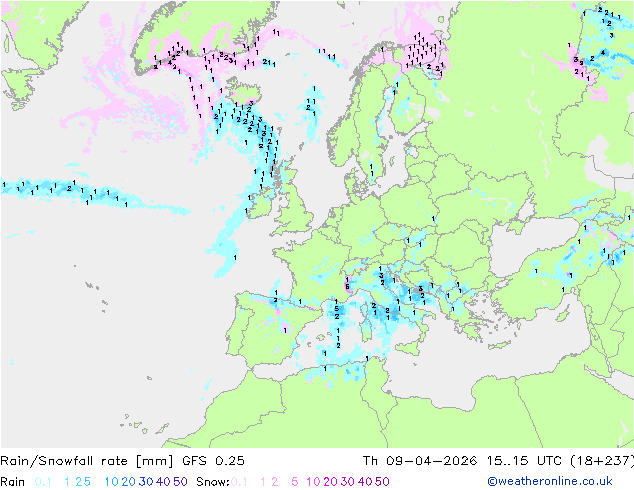
Task: Click the date "Th 09-04-2026"
Action: pos(420,461)
